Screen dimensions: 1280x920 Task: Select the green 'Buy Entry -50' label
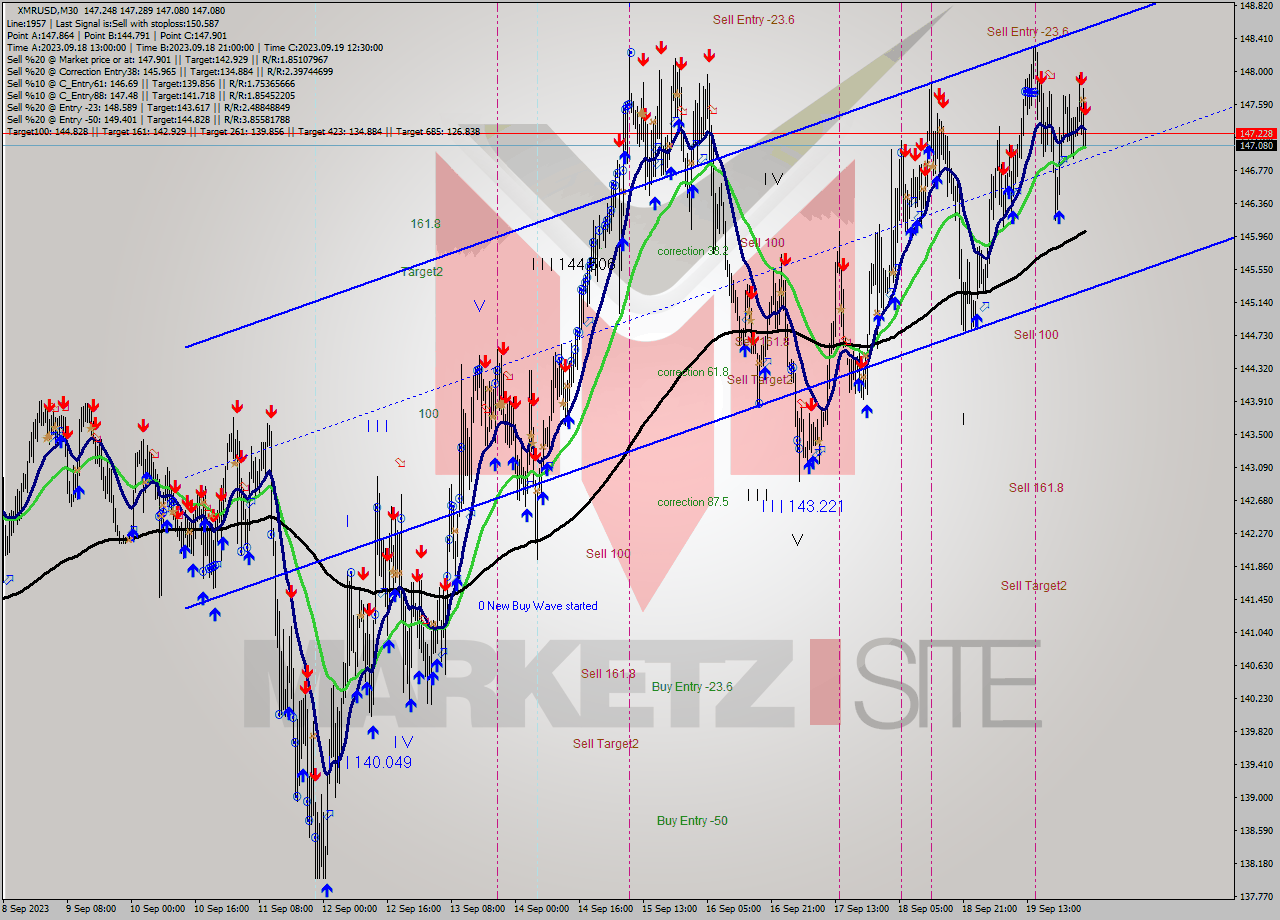[x=692, y=821]
